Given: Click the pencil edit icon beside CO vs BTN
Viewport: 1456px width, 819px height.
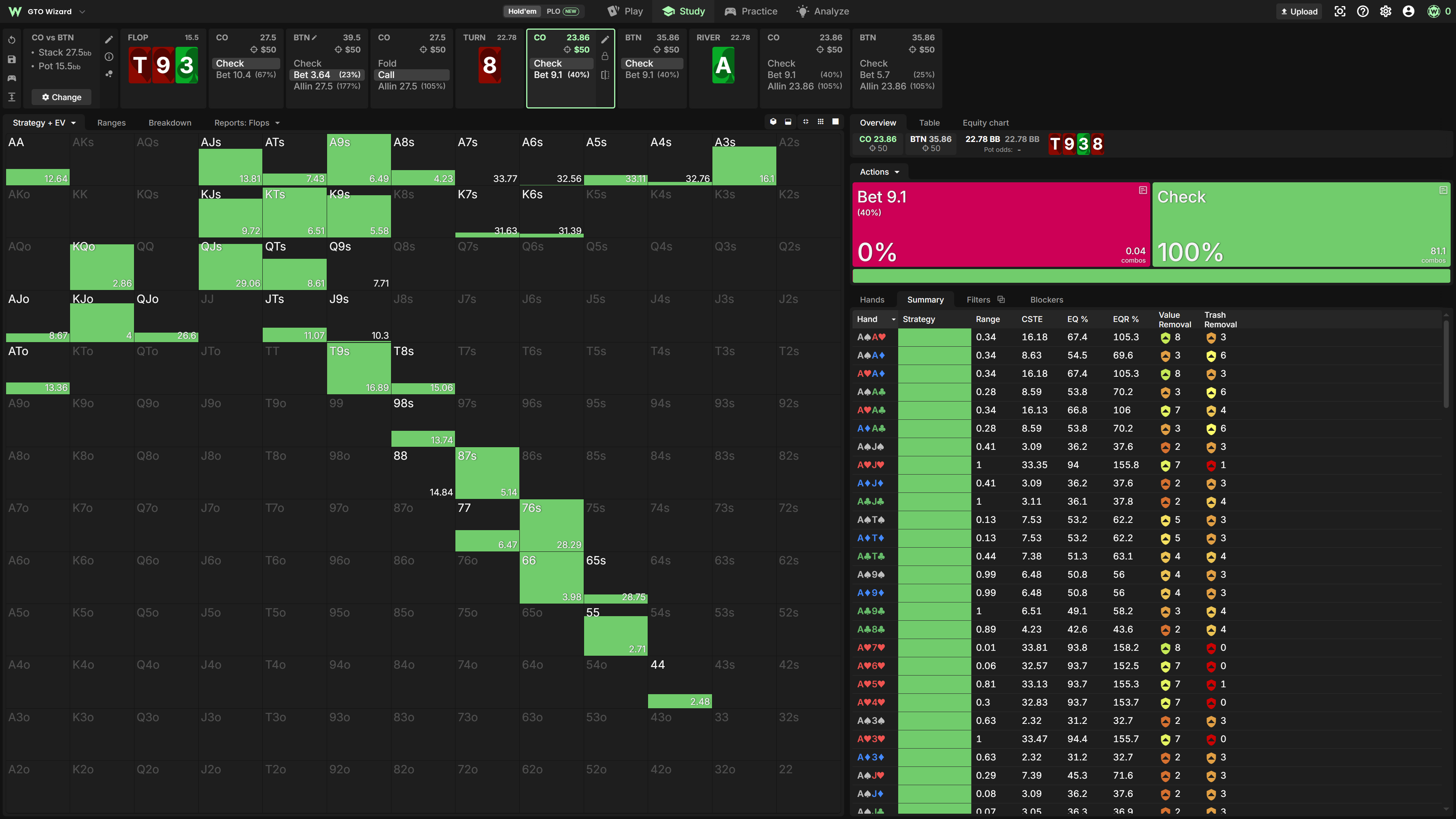Looking at the screenshot, I should [x=109, y=40].
